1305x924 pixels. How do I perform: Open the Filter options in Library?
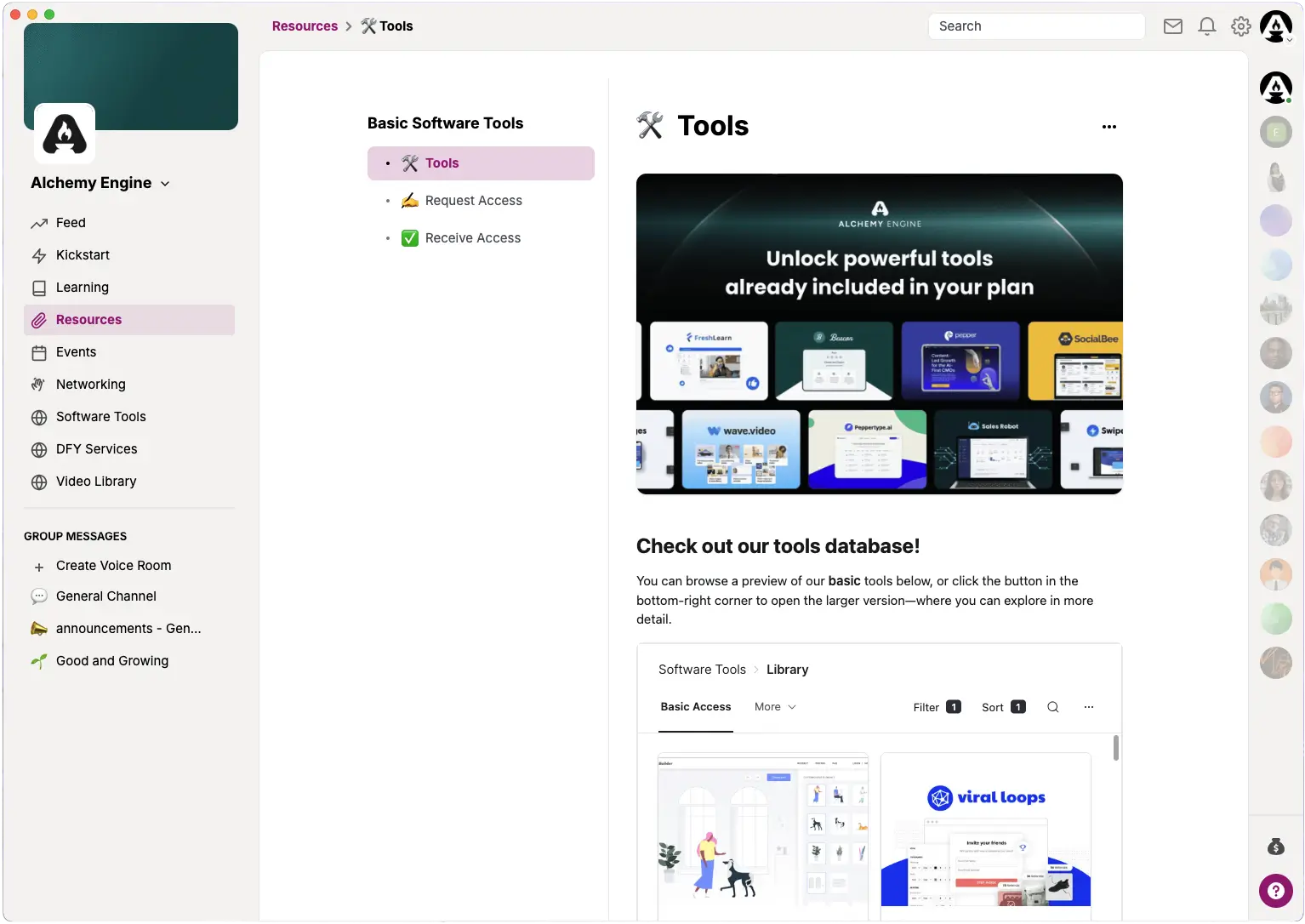click(936, 707)
